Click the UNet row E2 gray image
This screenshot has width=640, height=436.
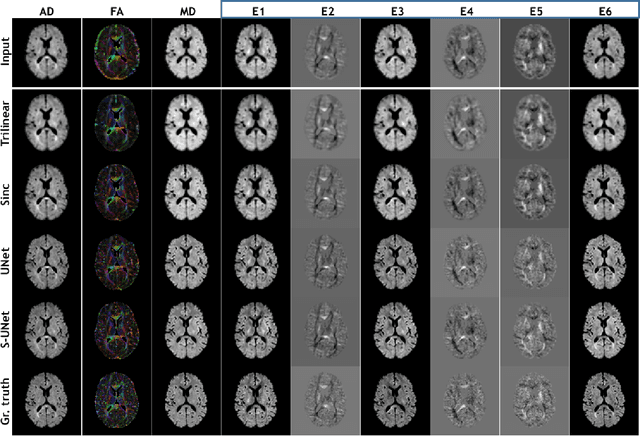(x=327, y=262)
